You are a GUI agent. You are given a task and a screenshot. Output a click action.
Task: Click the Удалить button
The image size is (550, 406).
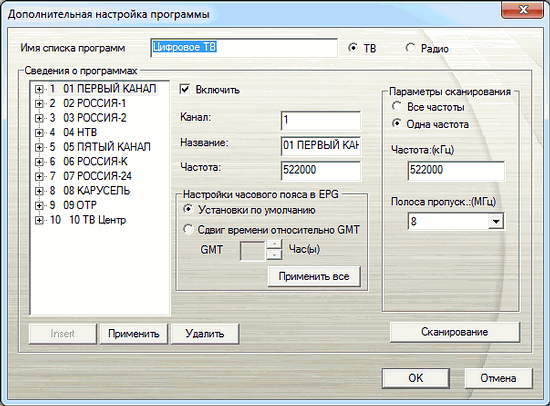coord(205,333)
